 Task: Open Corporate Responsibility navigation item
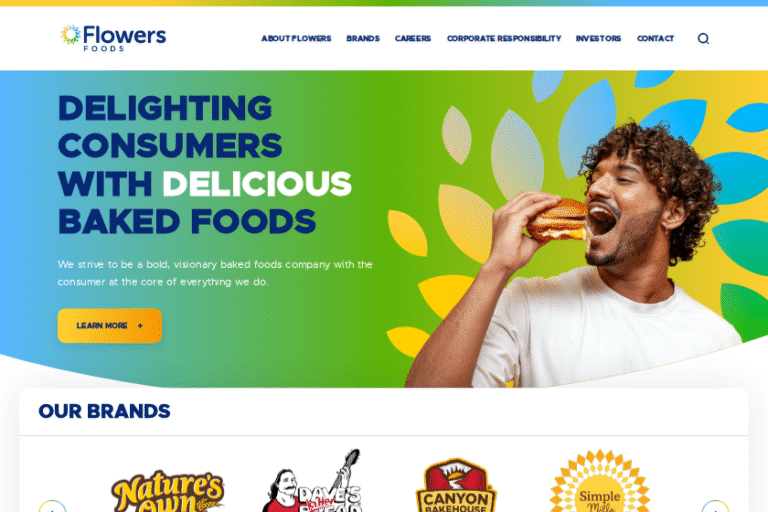(504, 38)
